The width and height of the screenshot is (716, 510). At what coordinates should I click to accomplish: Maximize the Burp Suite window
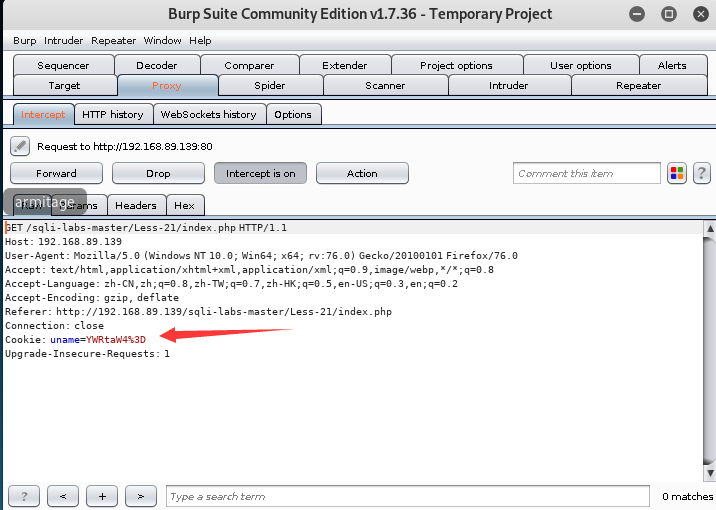point(669,14)
